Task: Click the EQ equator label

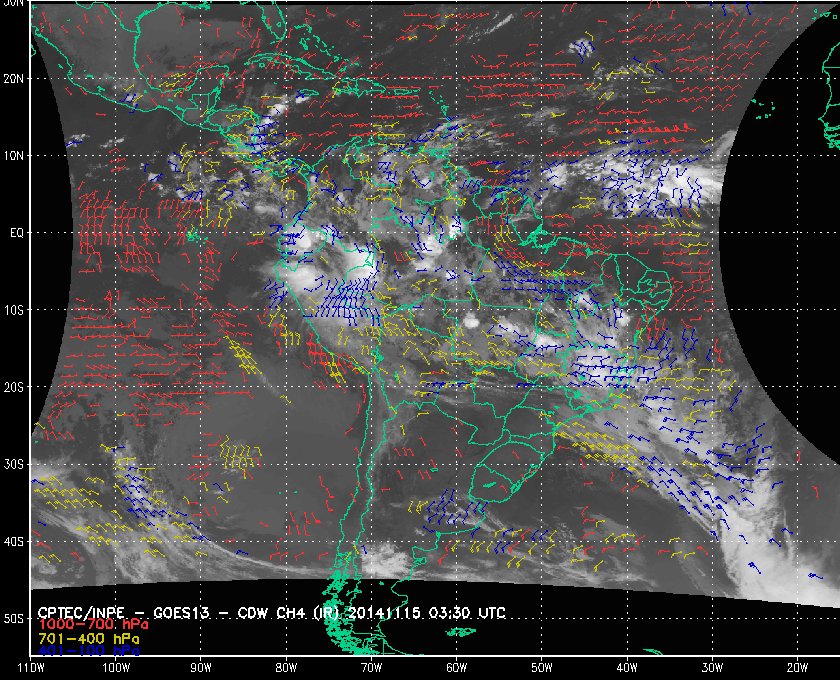Action: [x=17, y=233]
